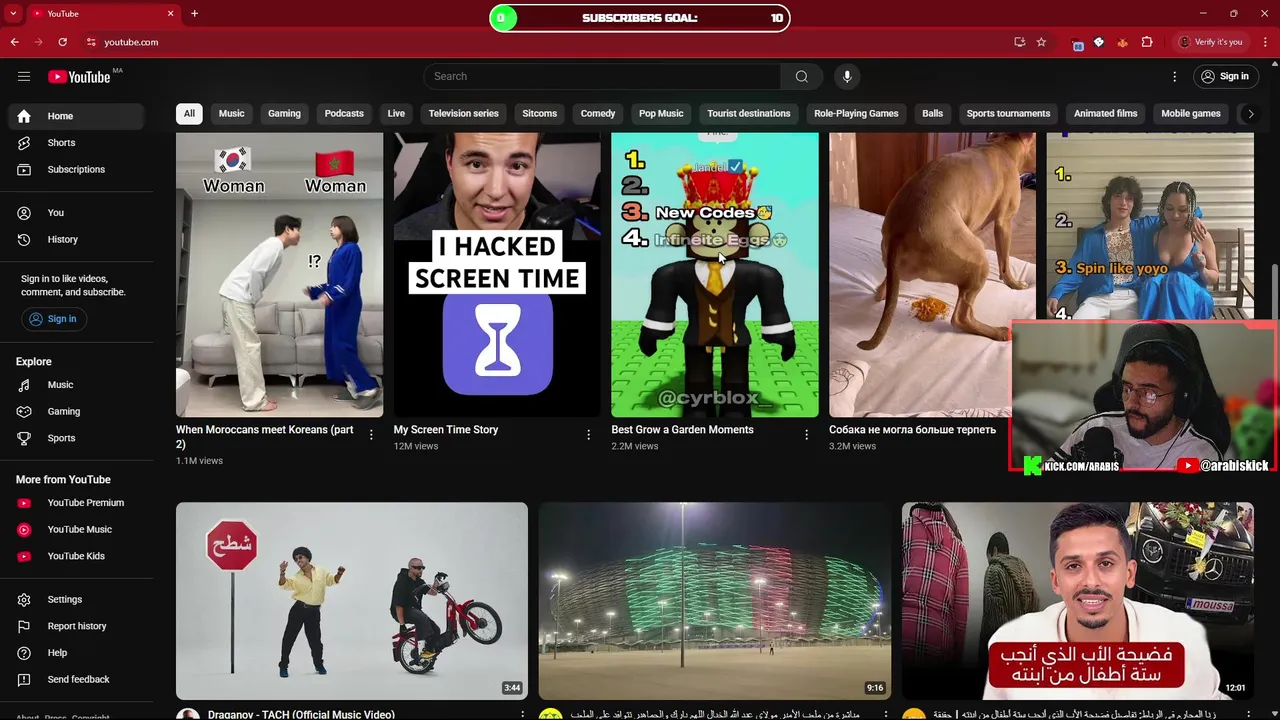Select the Role-Playing Games chip
1280x720 pixels.
click(x=856, y=113)
